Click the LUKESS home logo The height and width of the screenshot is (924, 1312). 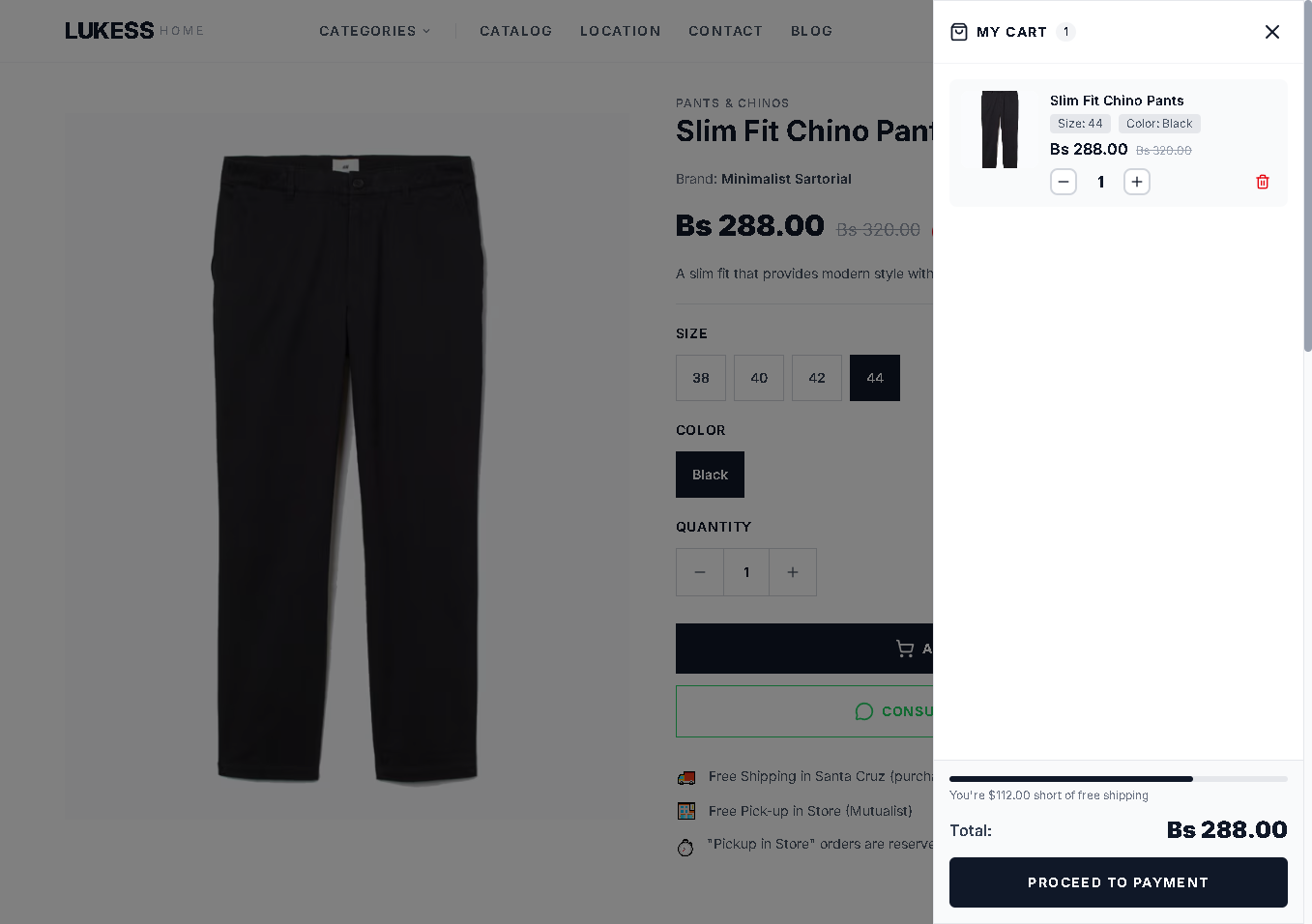(x=109, y=31)
